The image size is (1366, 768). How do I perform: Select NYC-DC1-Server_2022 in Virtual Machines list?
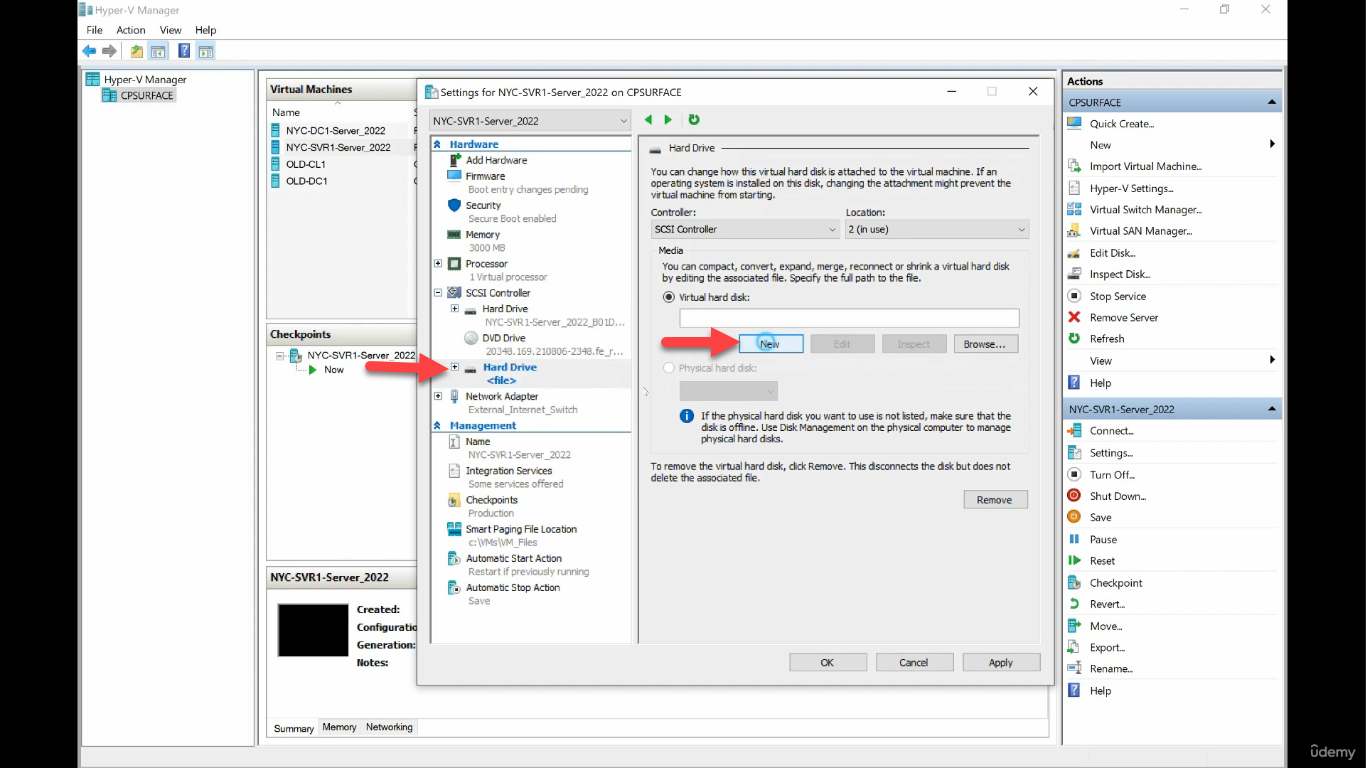coord(335,130)
